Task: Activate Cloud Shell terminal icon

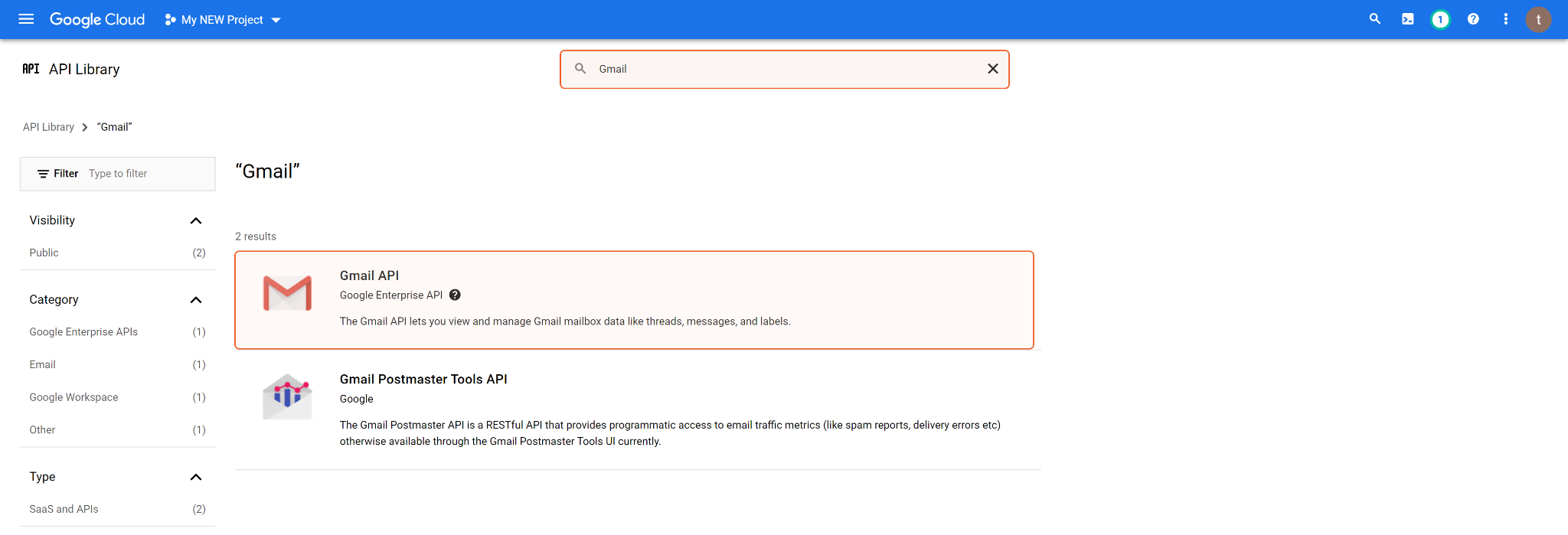Action: point(1407,19)
